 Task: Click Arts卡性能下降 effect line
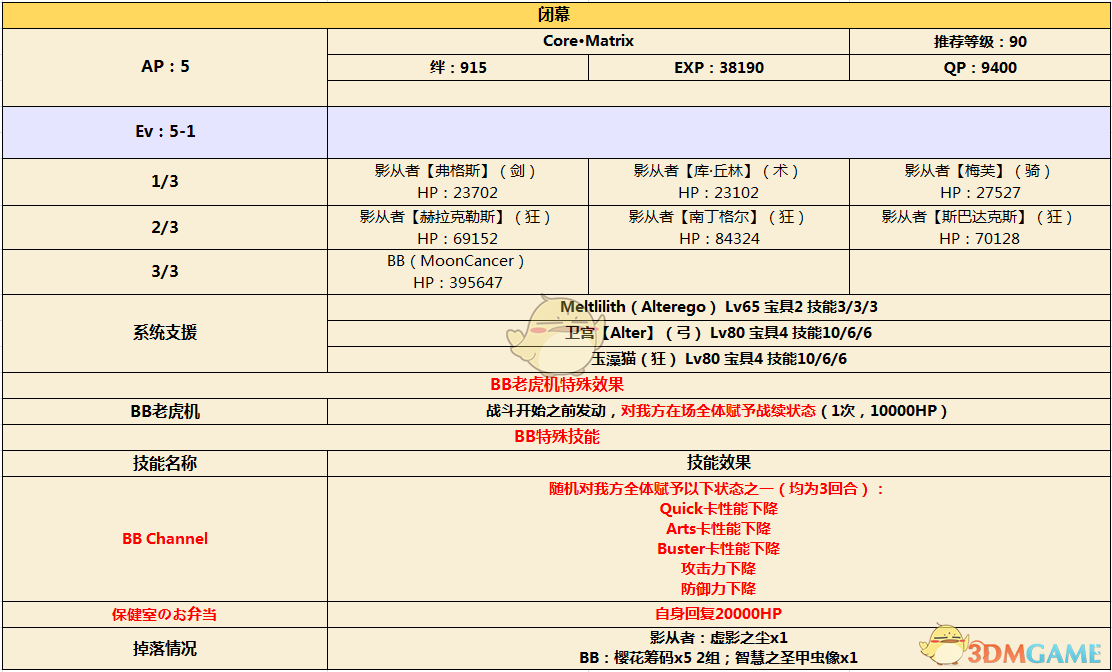pyautogui.click(x=718, y=529)
